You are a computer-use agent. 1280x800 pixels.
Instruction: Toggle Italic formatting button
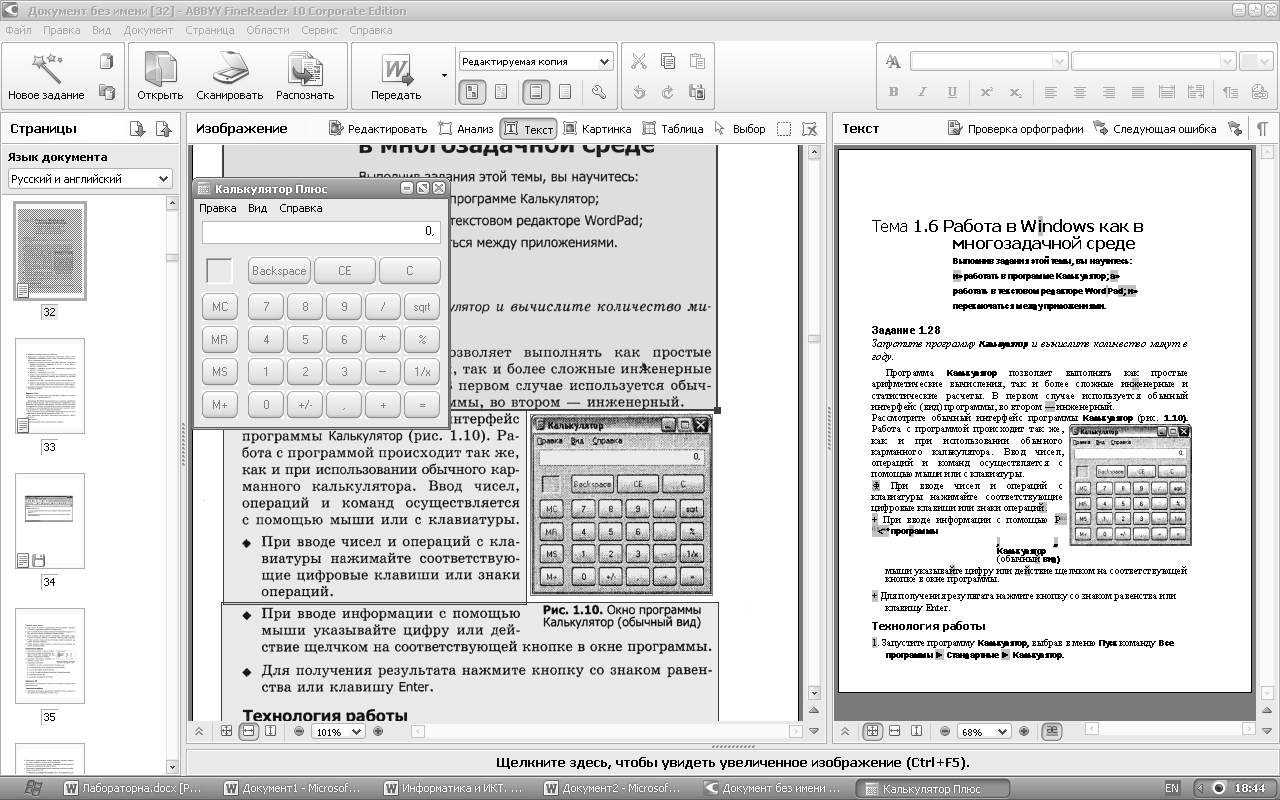point(923,92)
